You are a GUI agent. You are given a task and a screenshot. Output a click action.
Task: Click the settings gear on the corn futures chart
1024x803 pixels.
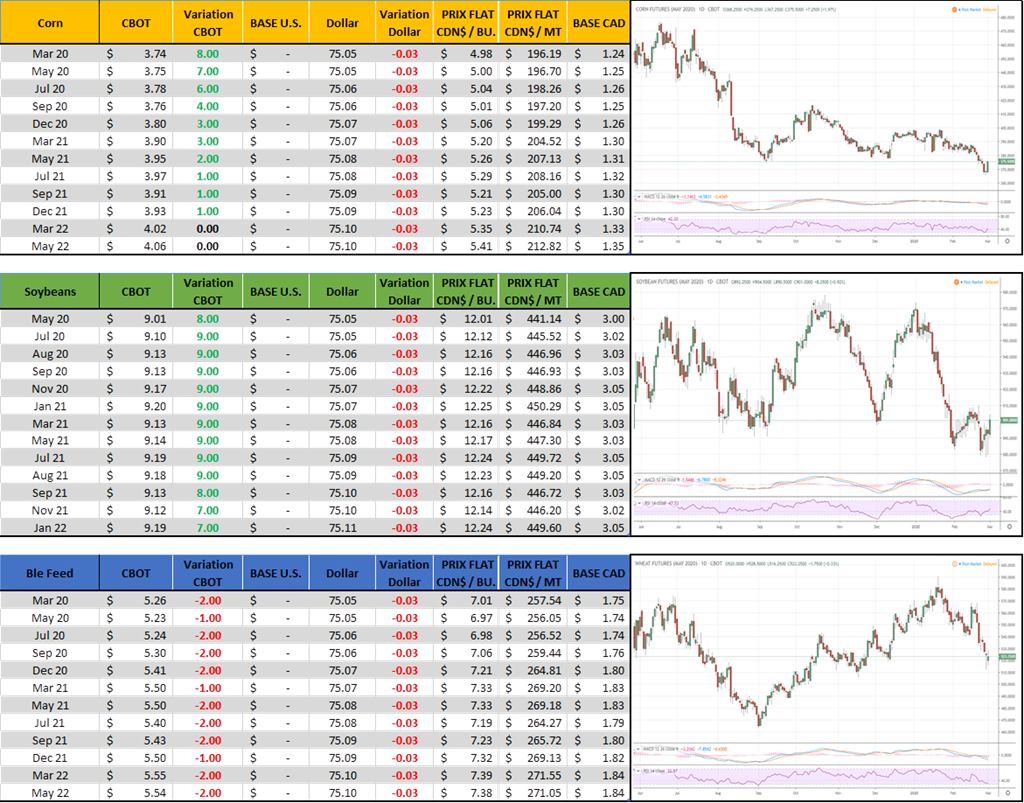[1007, 242]
